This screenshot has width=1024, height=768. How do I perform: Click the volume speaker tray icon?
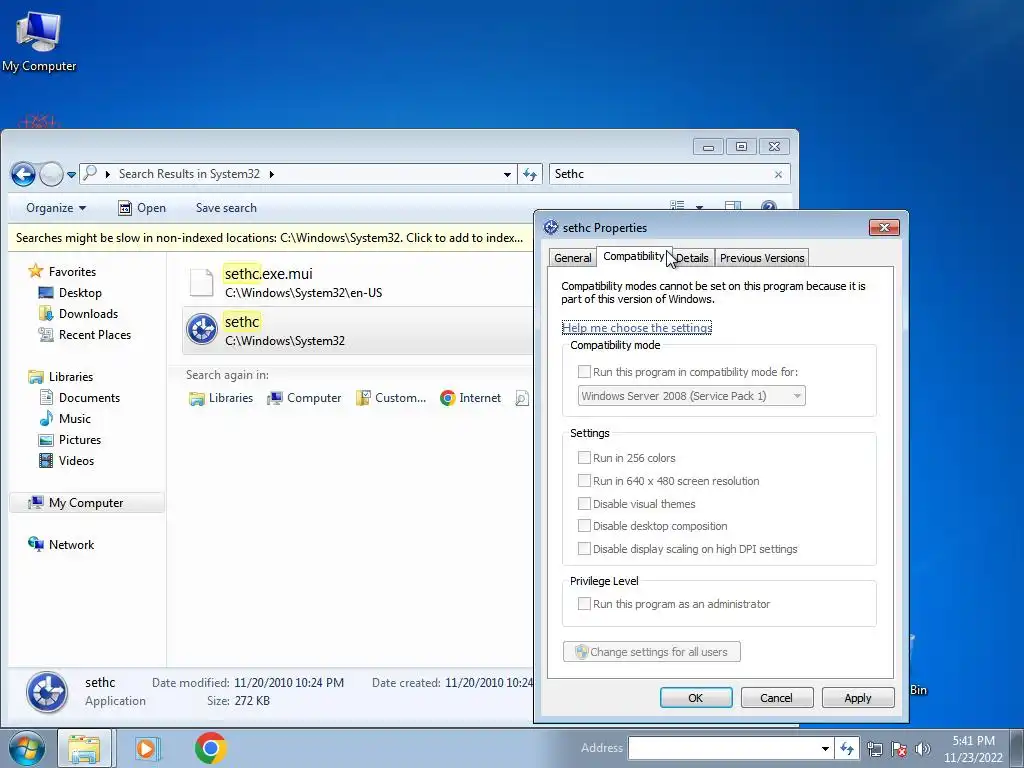[x=922, y=749]
